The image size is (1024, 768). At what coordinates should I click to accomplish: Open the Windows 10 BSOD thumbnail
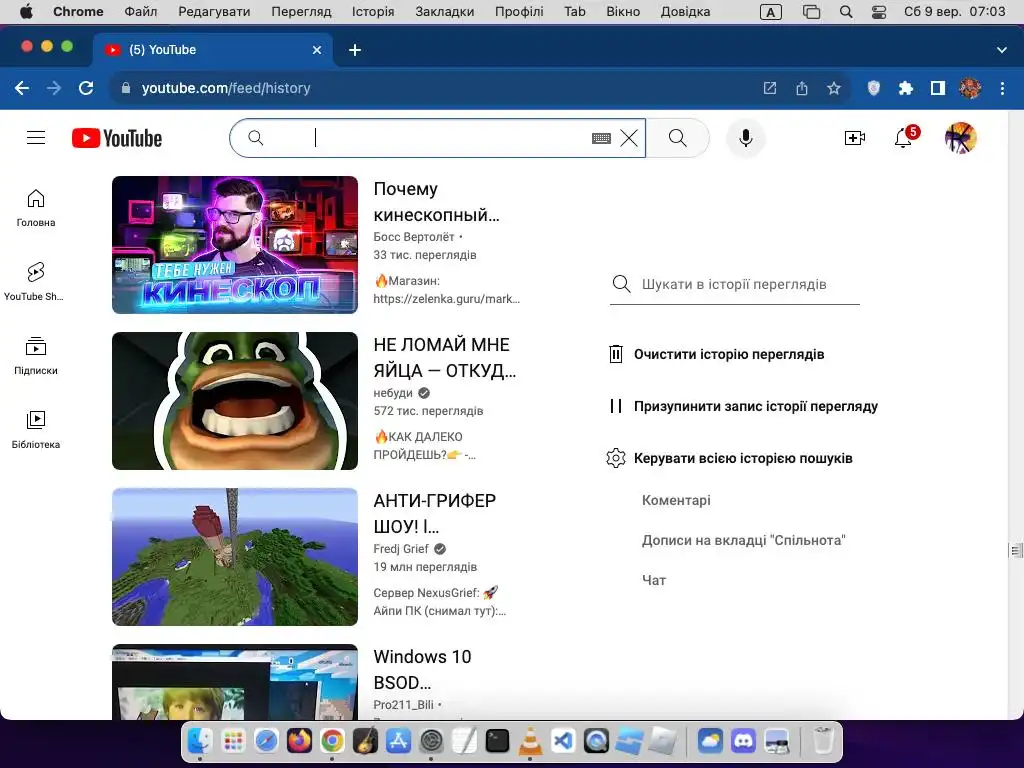(x=235, y=682)
